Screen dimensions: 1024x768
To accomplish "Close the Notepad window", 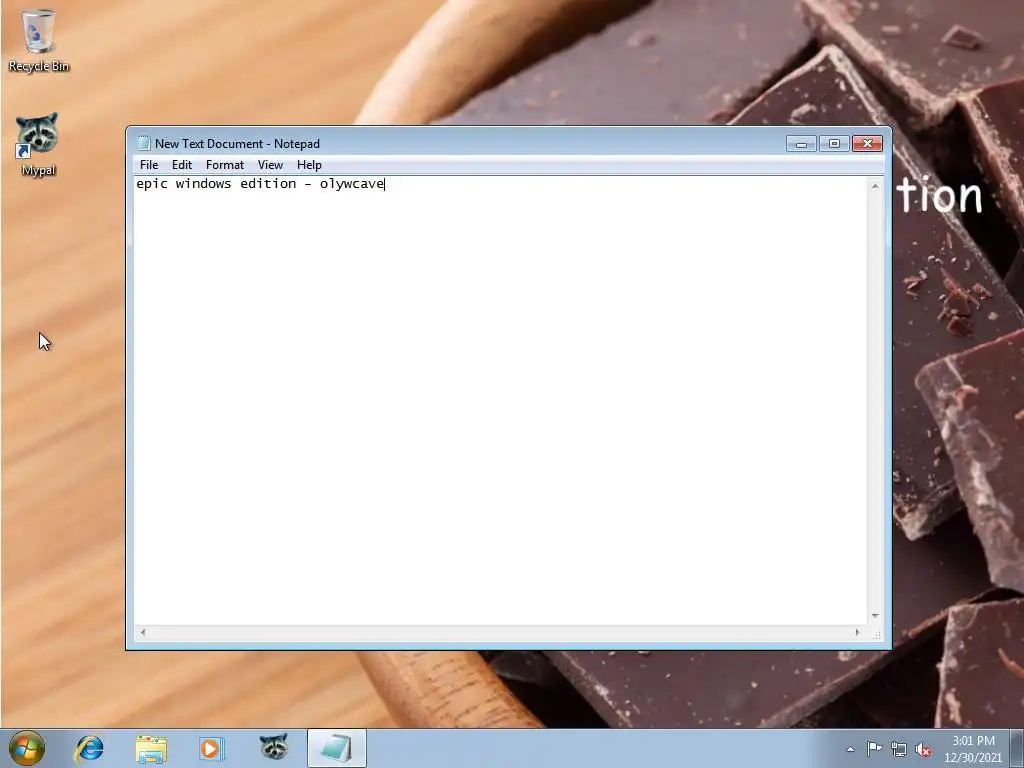I will tap(867, 144).
